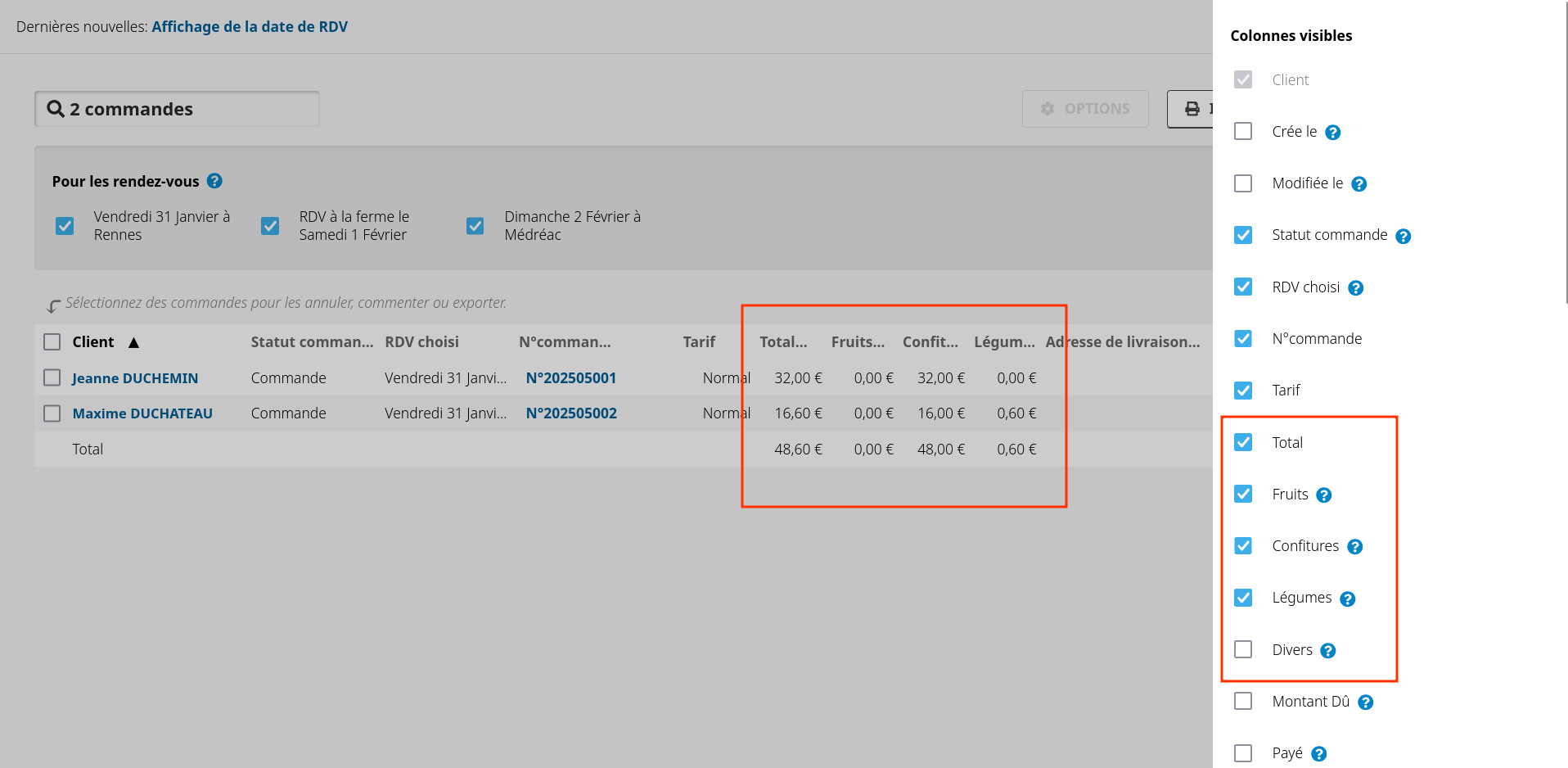Click the printer icon button
This screenshot has width=1568, height=768.
(x=1192, y=109)
